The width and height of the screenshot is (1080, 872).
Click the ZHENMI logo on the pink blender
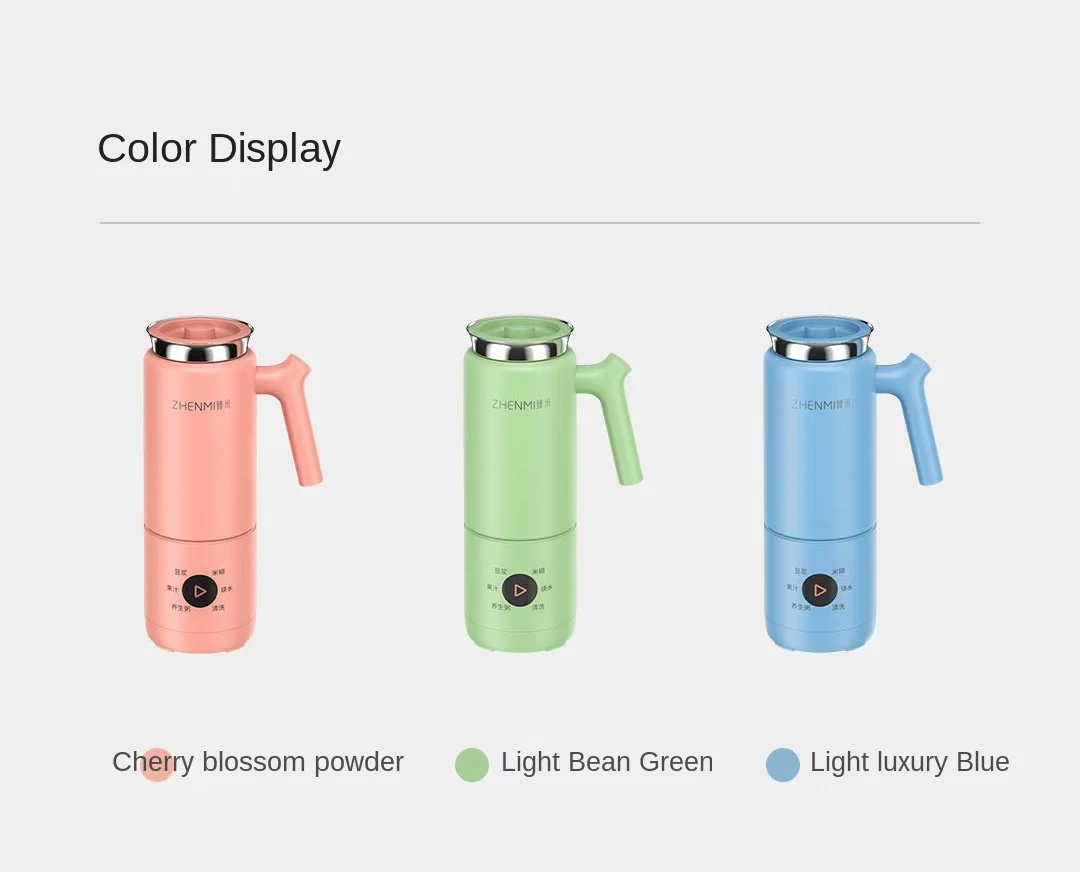click(x=201, y=405)
